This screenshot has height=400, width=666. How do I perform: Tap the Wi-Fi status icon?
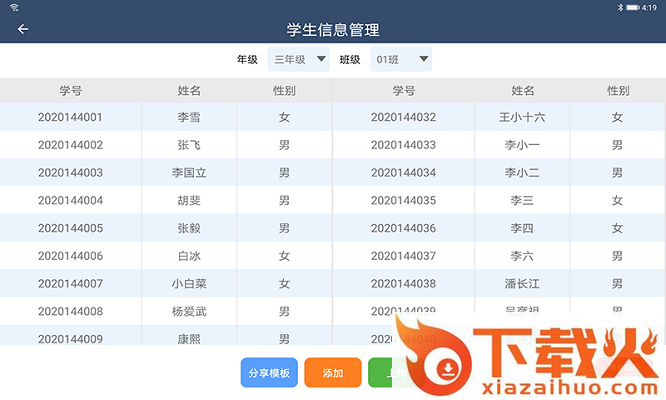tap(15, 7)
